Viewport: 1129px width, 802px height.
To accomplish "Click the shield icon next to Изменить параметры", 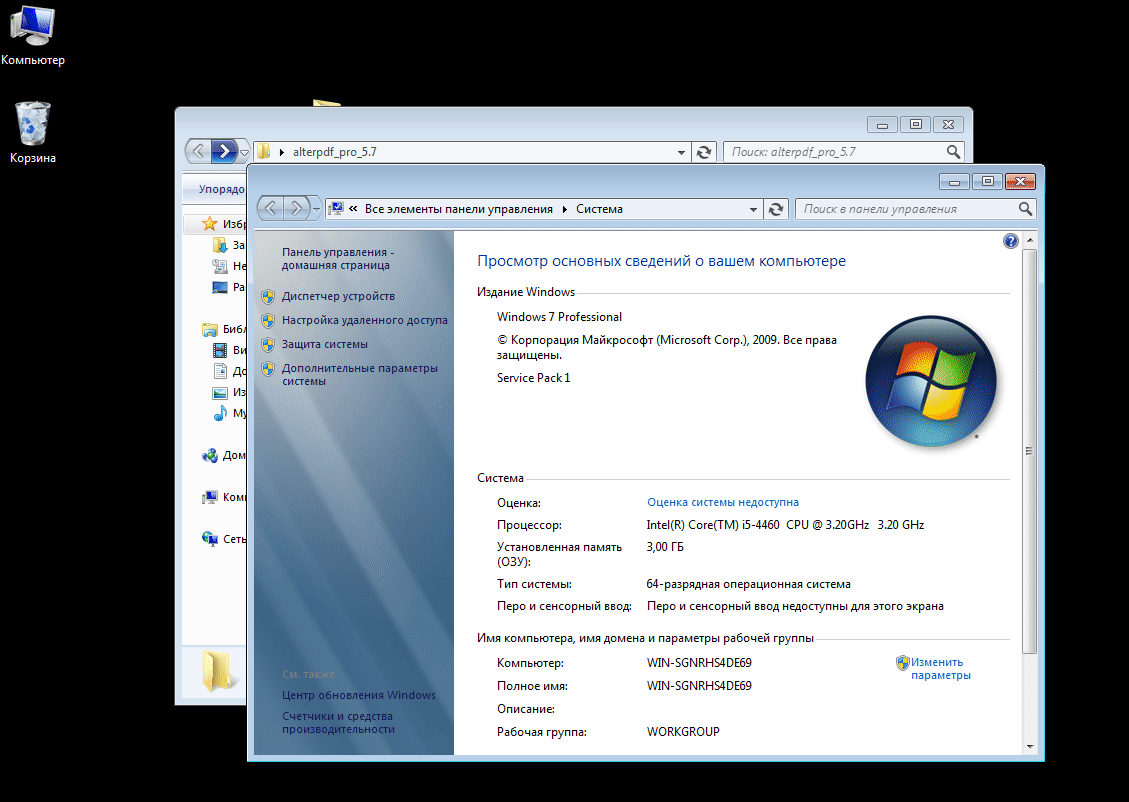I will tap(902, 662).
